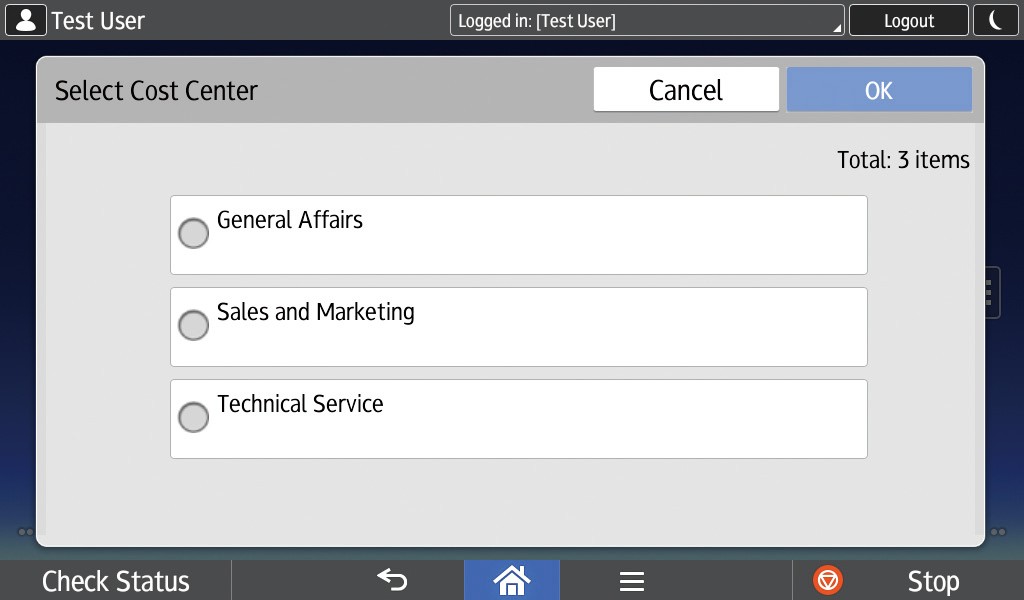Tap the Sales and Marketing text label
1024x600 pixels.
(x=316, y=312)
